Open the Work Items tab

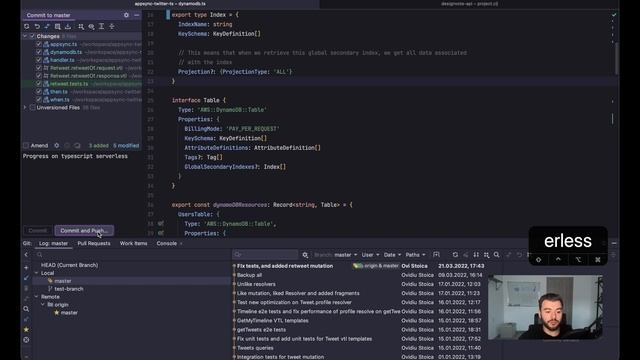[133, 243]
